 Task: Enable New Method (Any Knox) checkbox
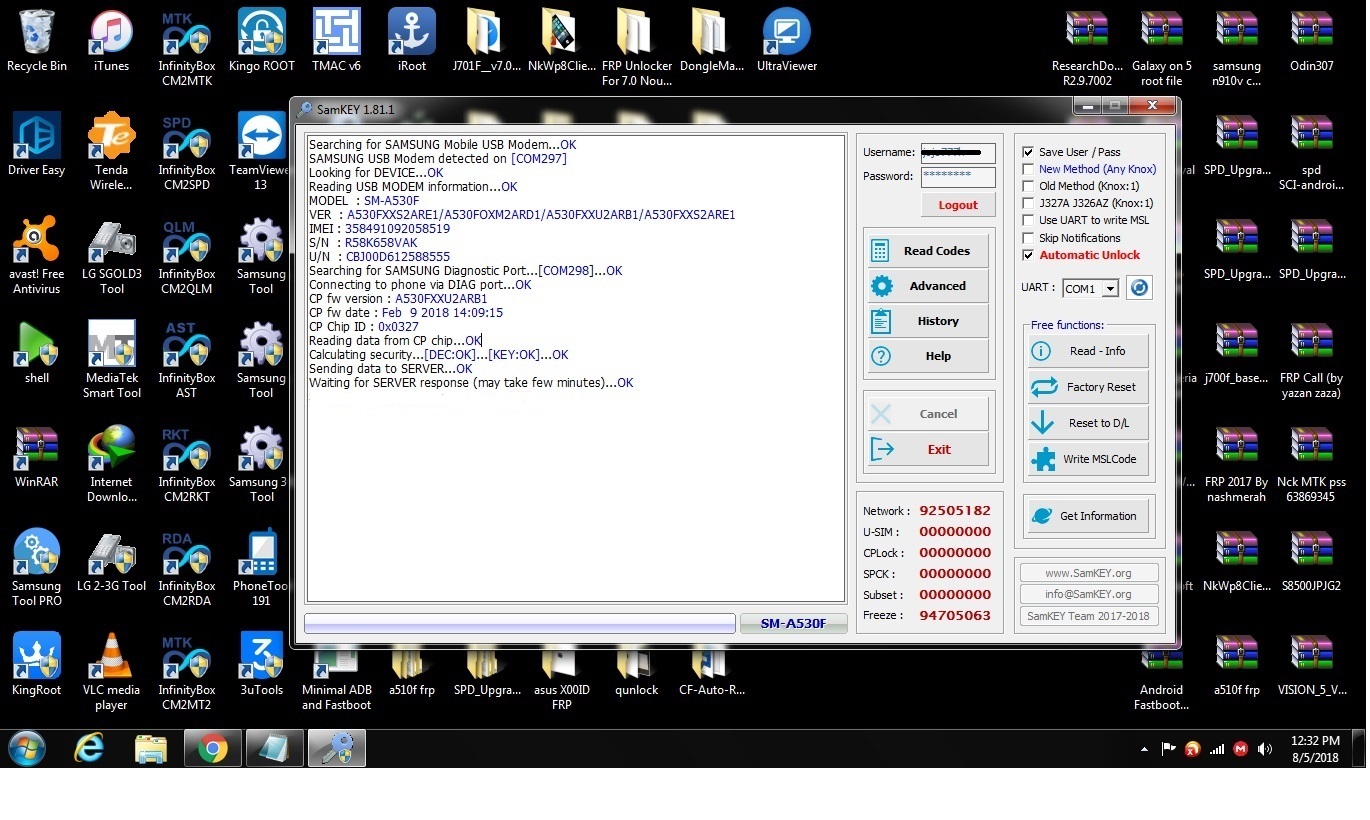pyautogui.click(x=1028, y=169)
